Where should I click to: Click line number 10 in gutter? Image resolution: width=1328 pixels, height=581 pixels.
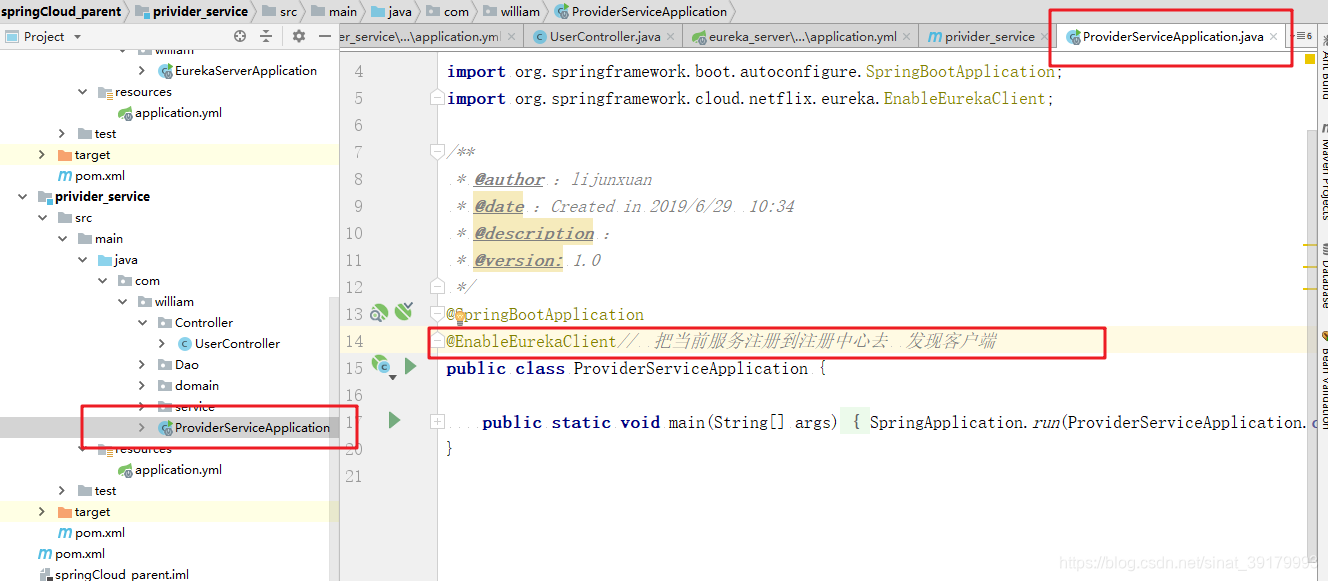tap(354, 233)
